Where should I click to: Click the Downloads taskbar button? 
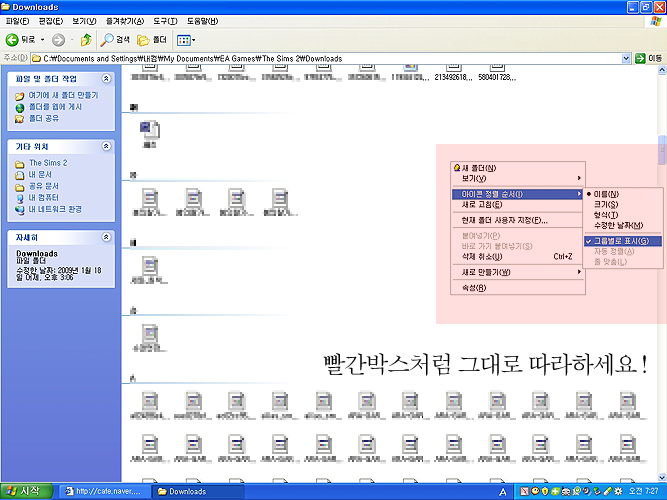[x=198, y=491]
